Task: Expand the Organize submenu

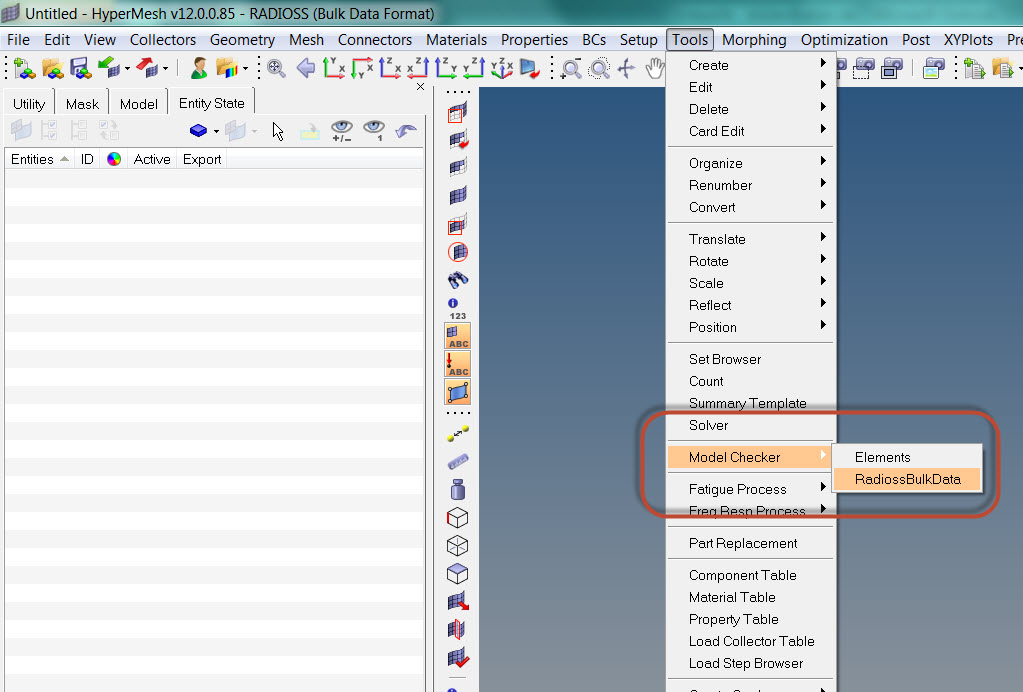Action: coord(752,163)
